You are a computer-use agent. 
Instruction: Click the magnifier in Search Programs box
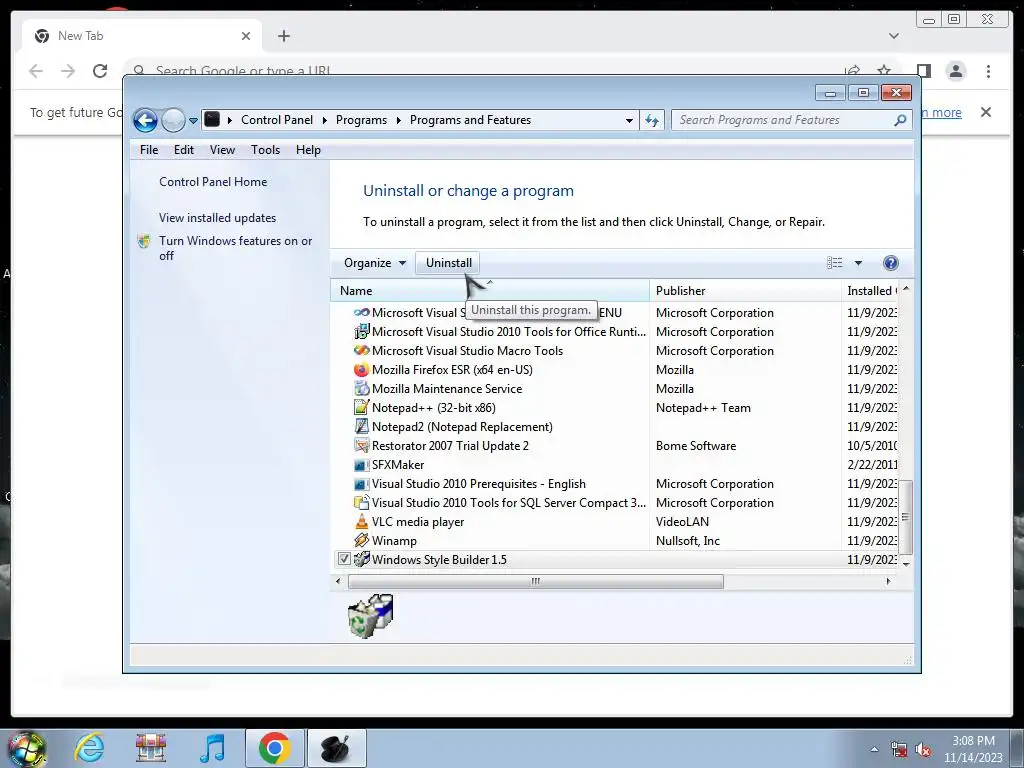coord(900,120)
